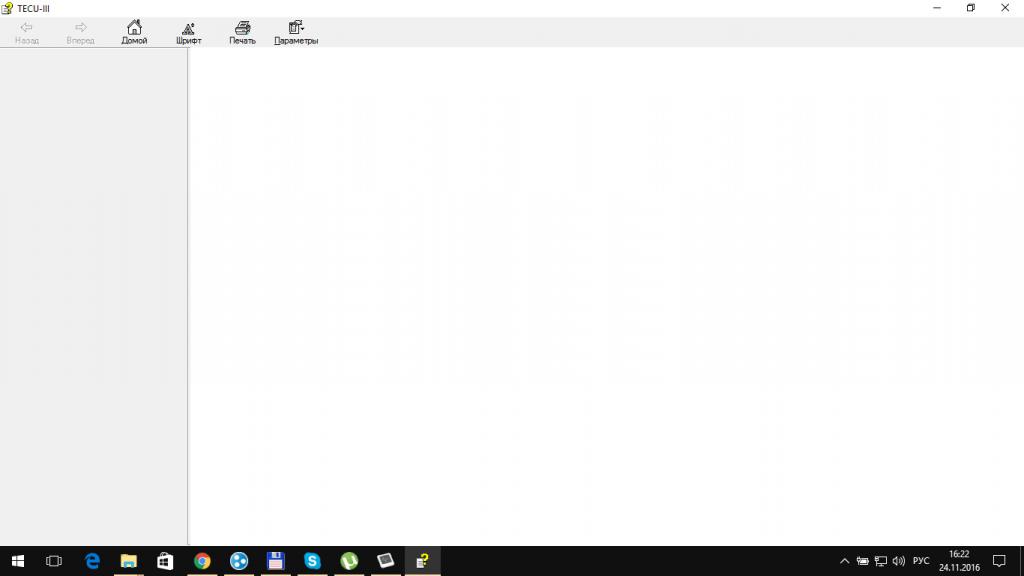The width and height of the screenshot is (1024, 576).
Task: Click the volume speaker tray icon
Action: click(x=899, y=561)
